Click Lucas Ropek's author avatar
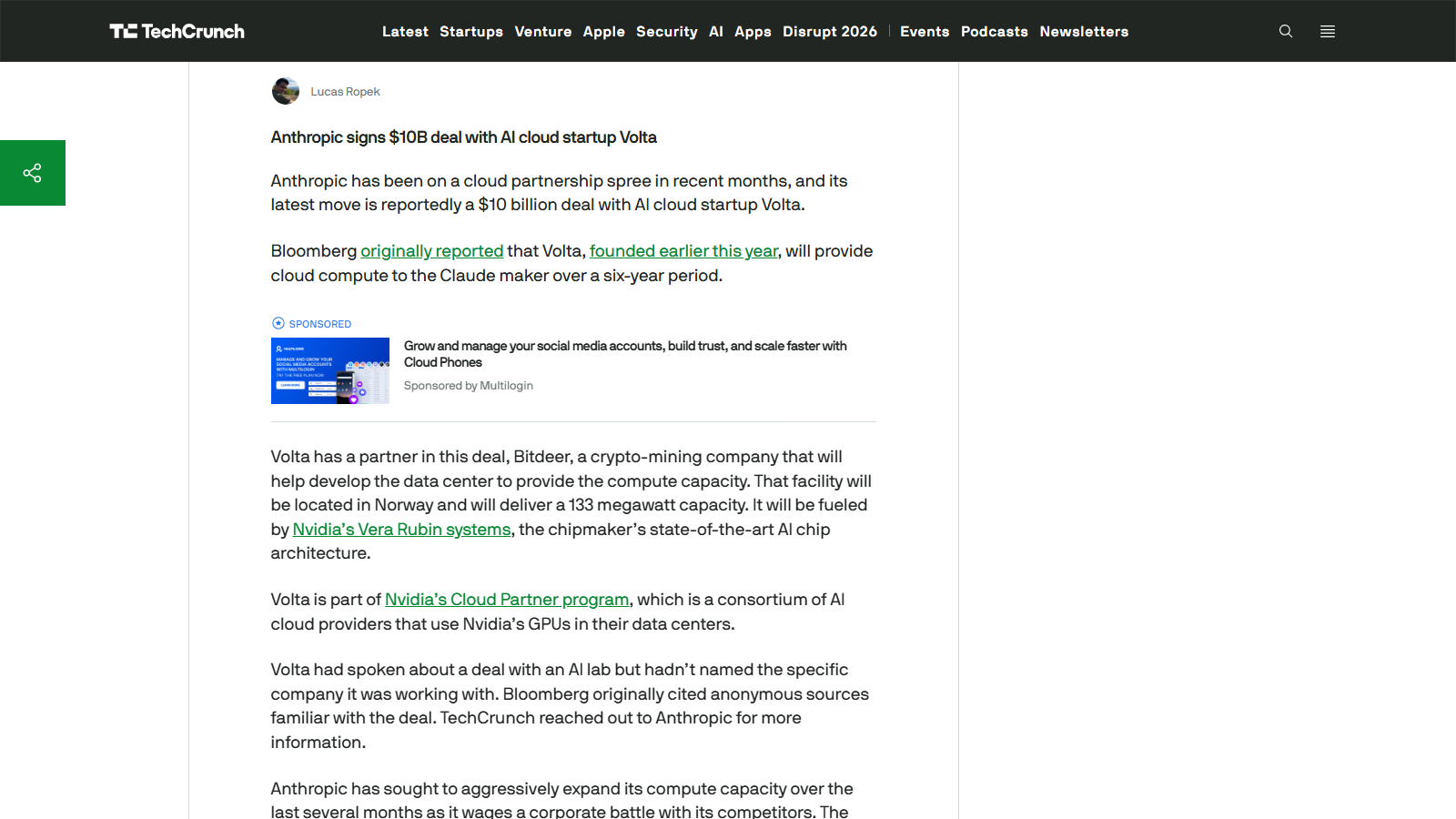The width and height of the screenshot is (1456, 819). tap(286, 91)
